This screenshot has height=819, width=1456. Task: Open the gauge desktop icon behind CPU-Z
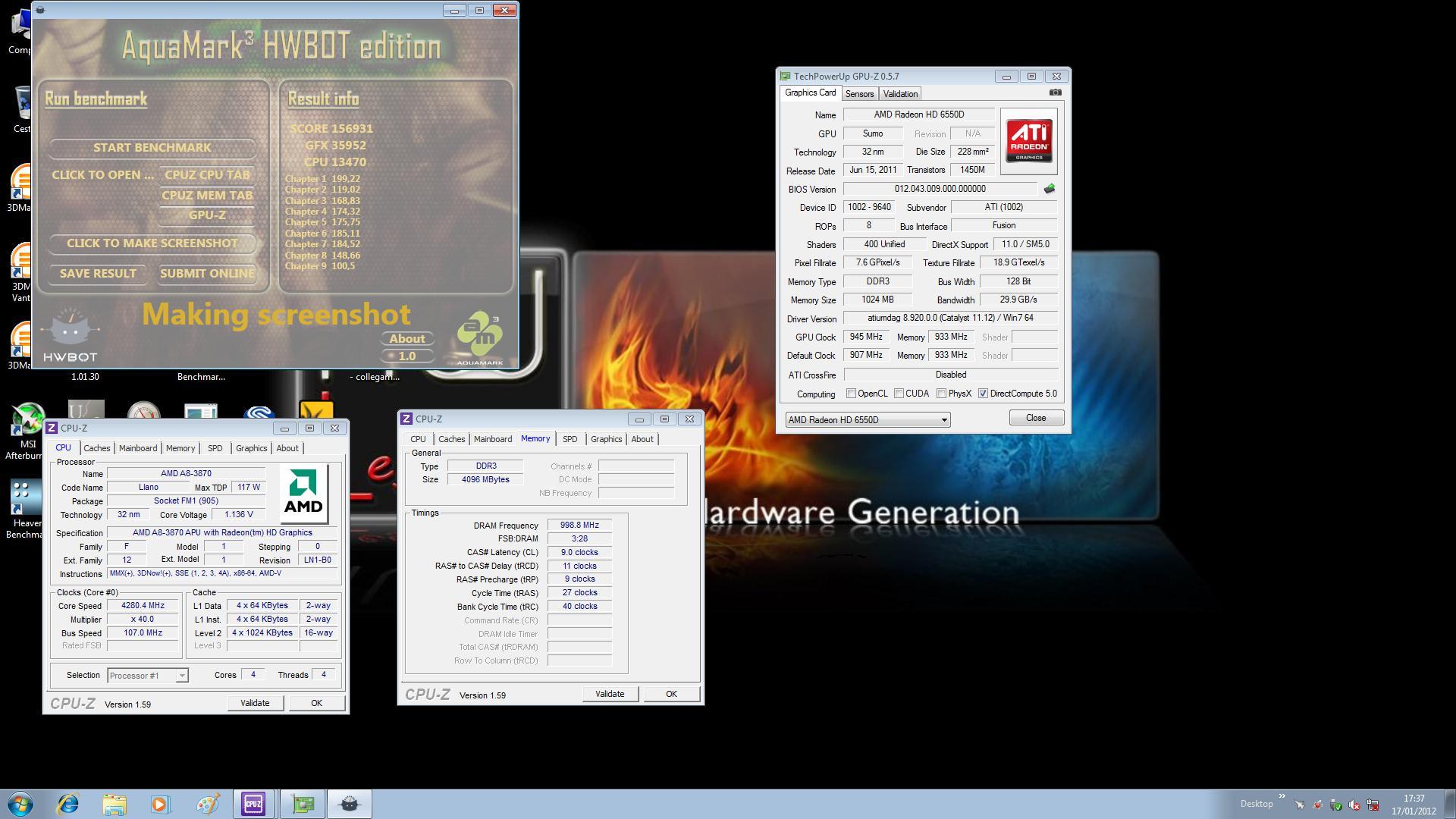pyautogui.click(x=143, y=410)
